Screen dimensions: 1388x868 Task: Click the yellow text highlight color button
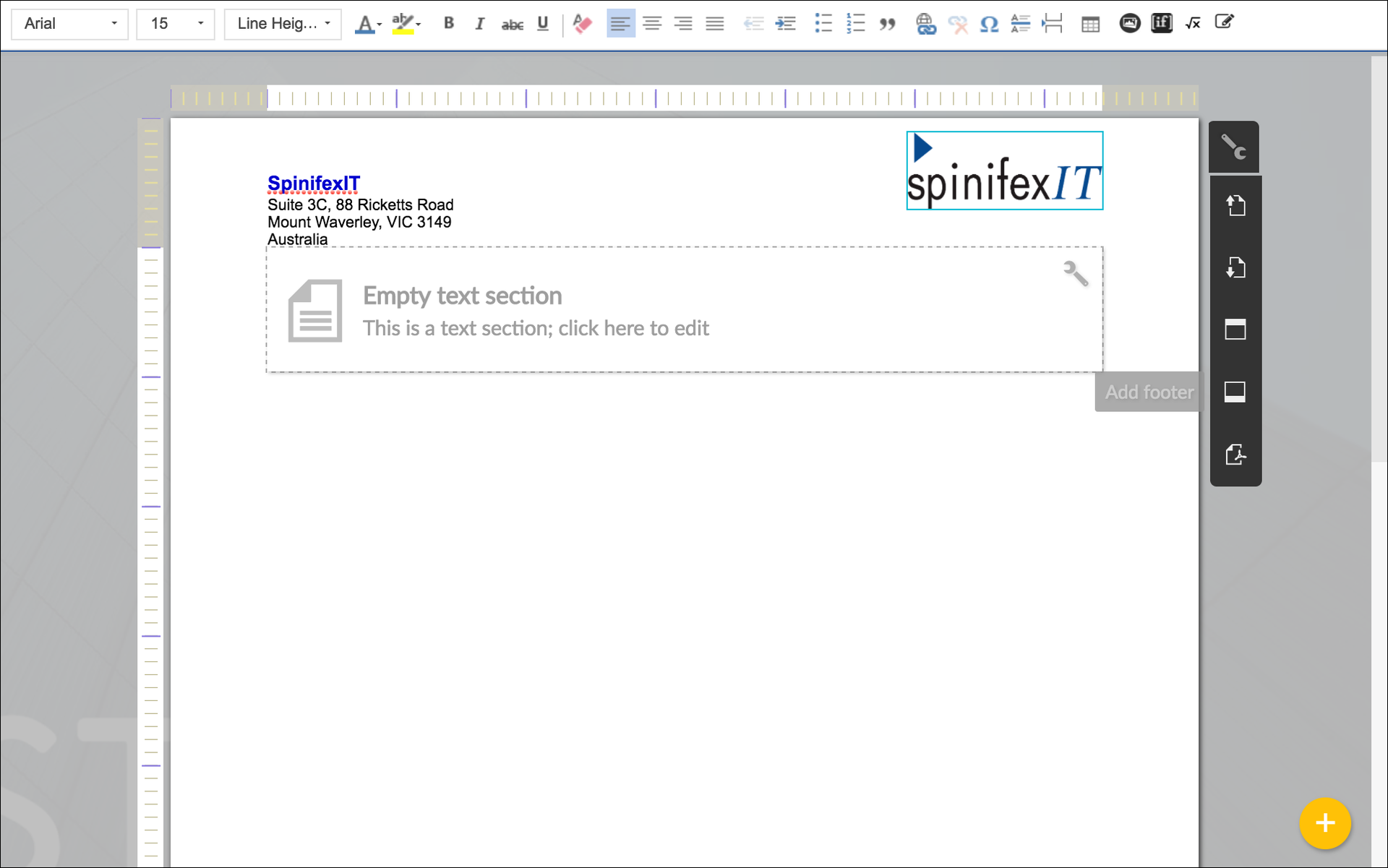403,23
